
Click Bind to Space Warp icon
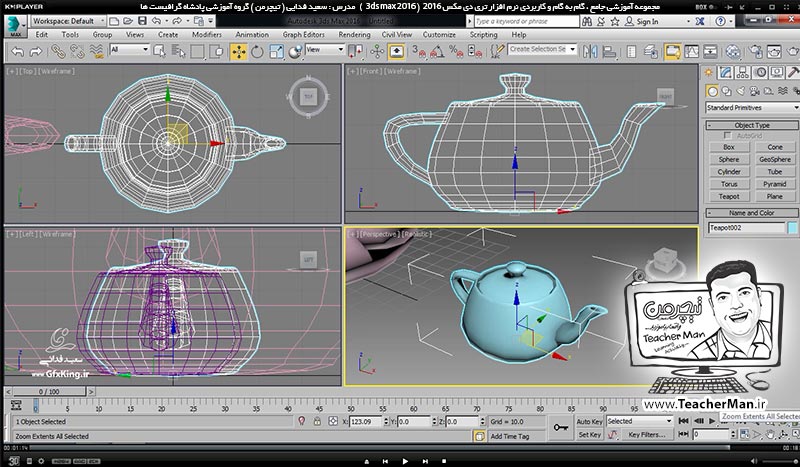96,52
